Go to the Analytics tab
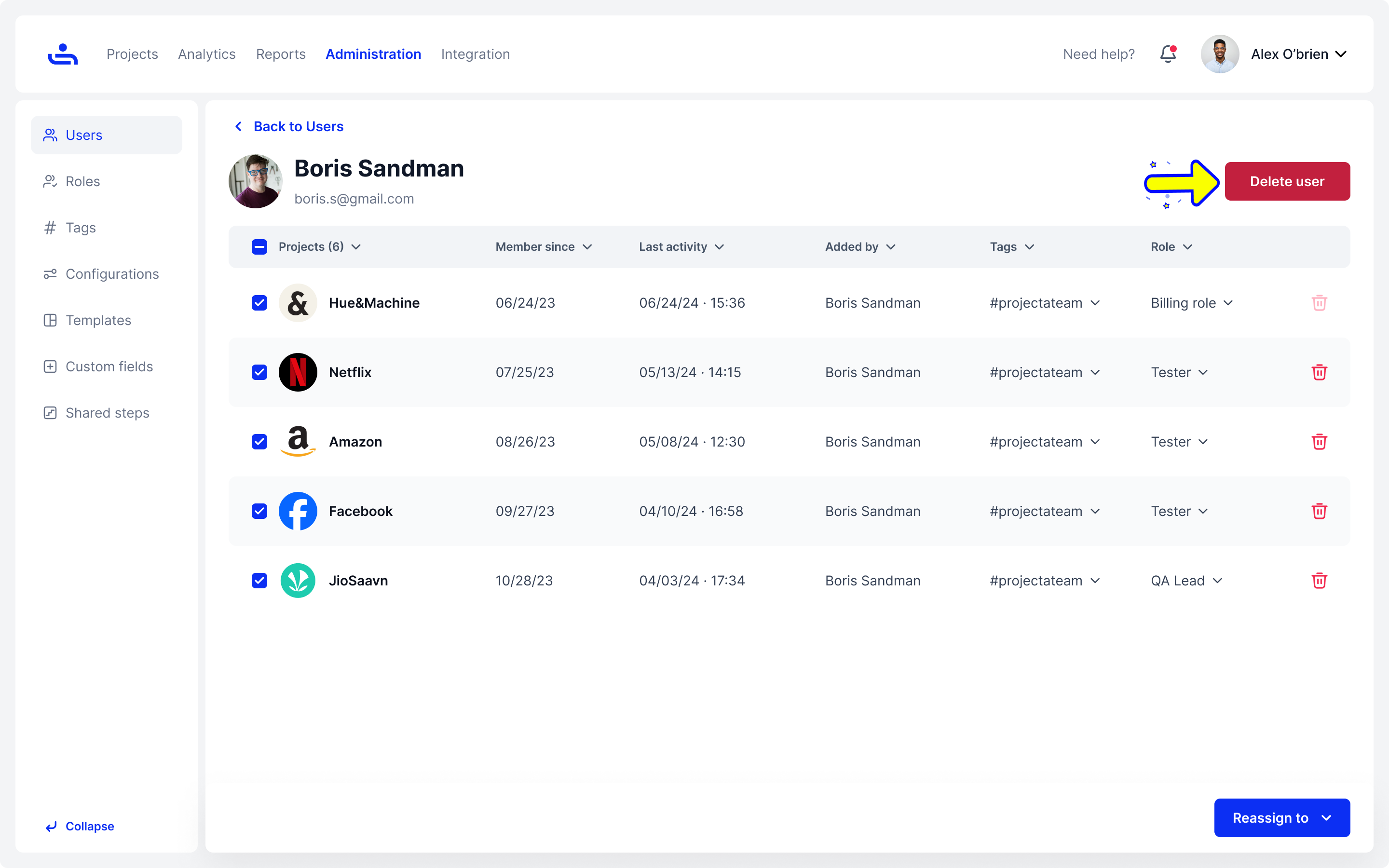The image size is (1389, 868). 206,54
